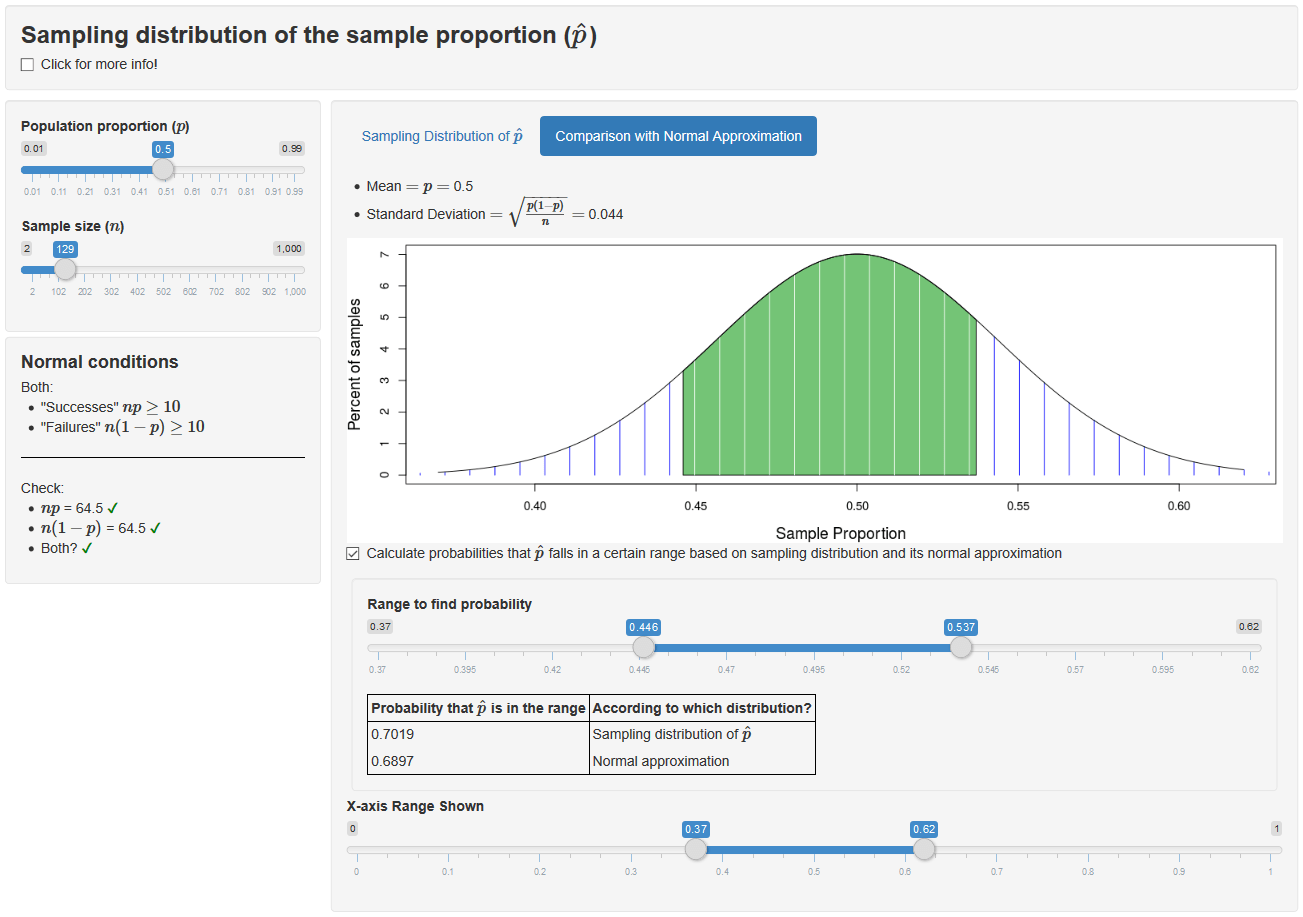Click the 702 tick on the Sample size slider
The image size is (1303, 917).
pyautogui.click(x=216, y=270)
